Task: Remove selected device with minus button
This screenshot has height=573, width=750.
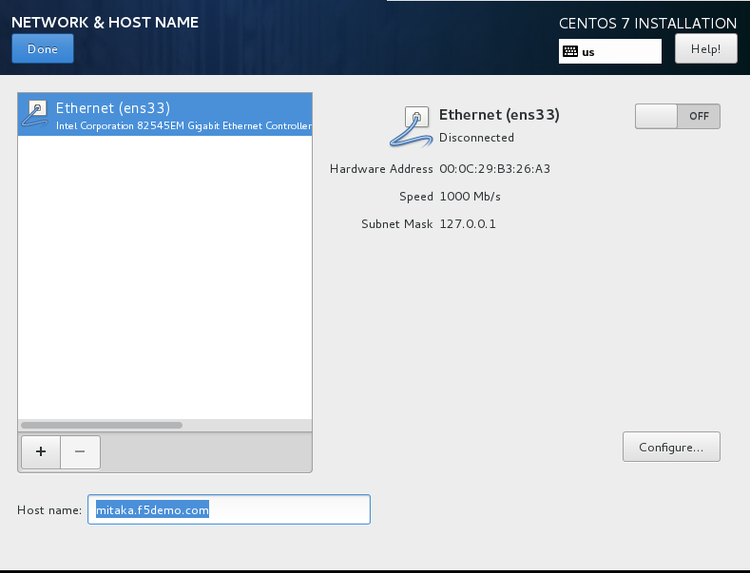Action: 80,452
